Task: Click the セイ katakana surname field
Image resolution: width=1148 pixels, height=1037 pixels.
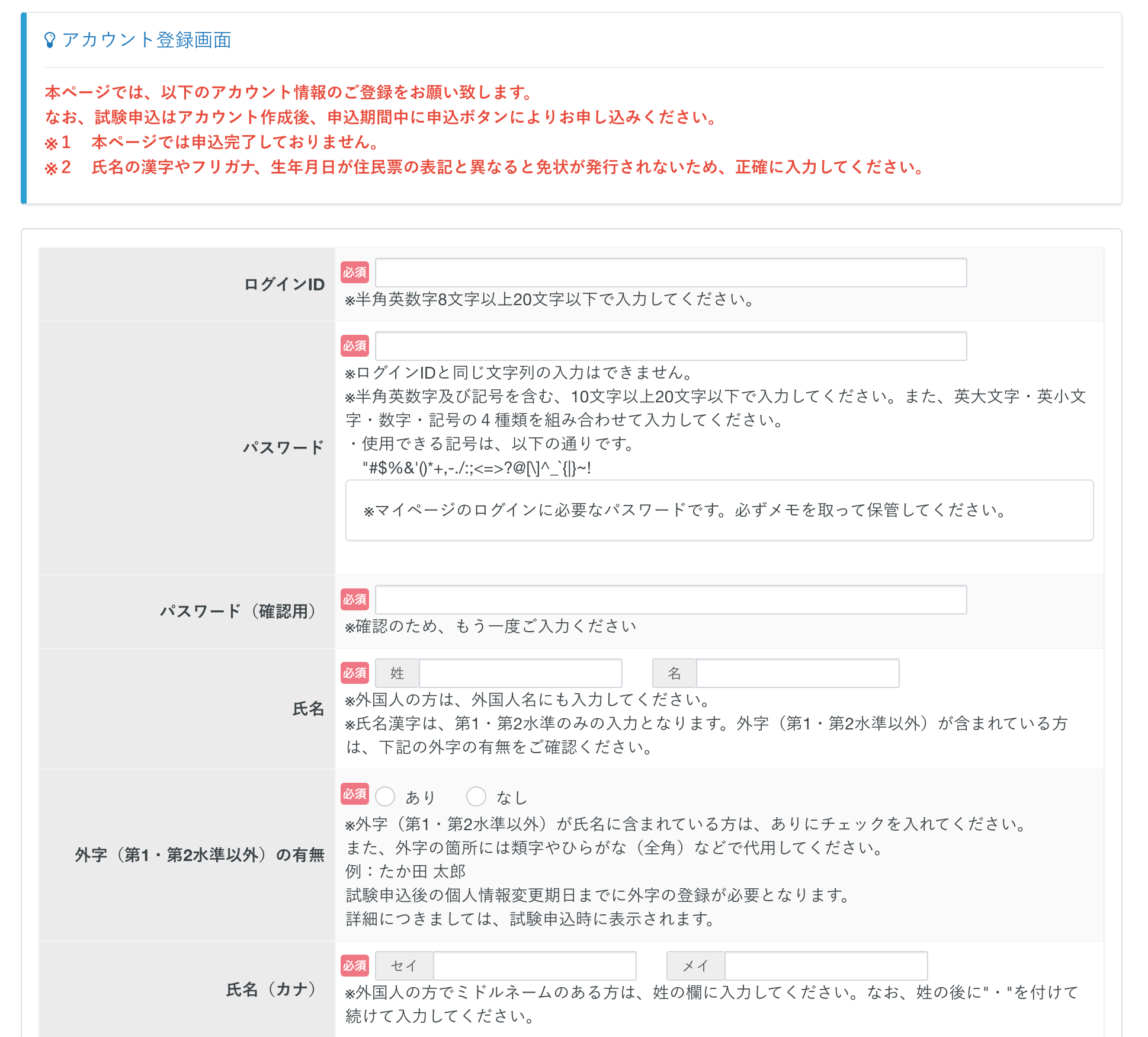Action: (x=534, y=966)
